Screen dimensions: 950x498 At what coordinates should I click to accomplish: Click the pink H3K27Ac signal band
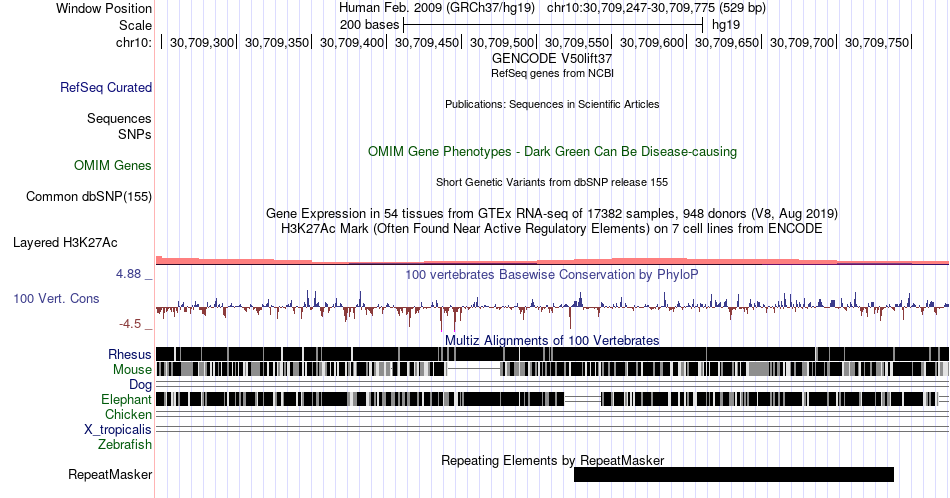(x=552, y=261)
